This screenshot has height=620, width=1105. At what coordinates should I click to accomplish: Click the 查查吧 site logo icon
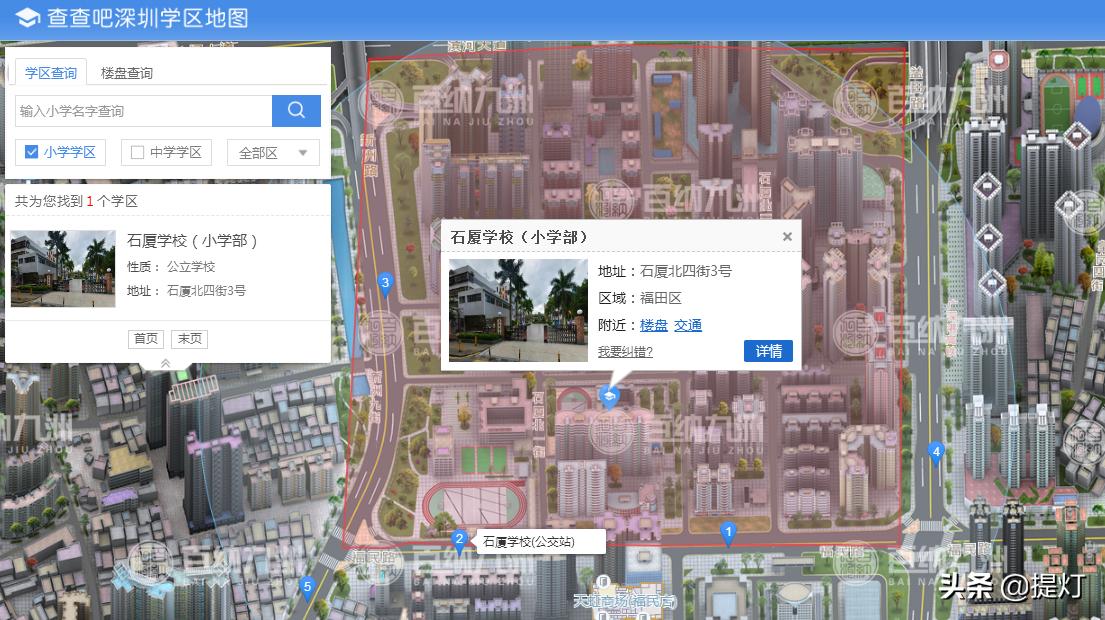click(25, 16)
